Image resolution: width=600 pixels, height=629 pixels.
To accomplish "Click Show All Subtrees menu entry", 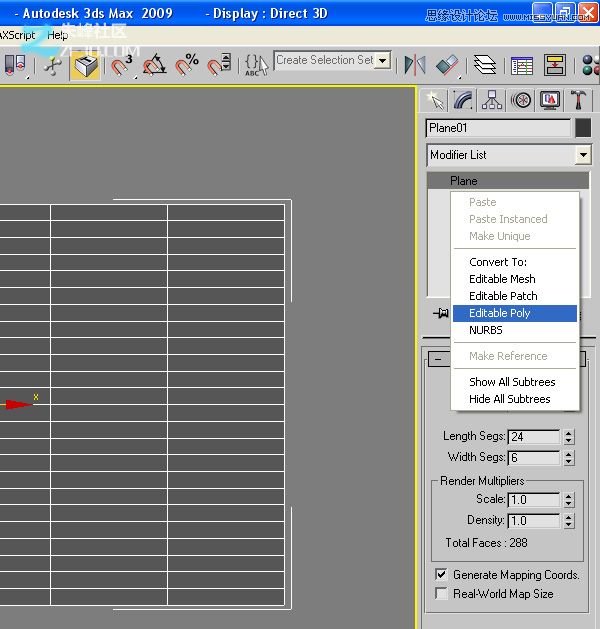I will [x=513, y=382].
